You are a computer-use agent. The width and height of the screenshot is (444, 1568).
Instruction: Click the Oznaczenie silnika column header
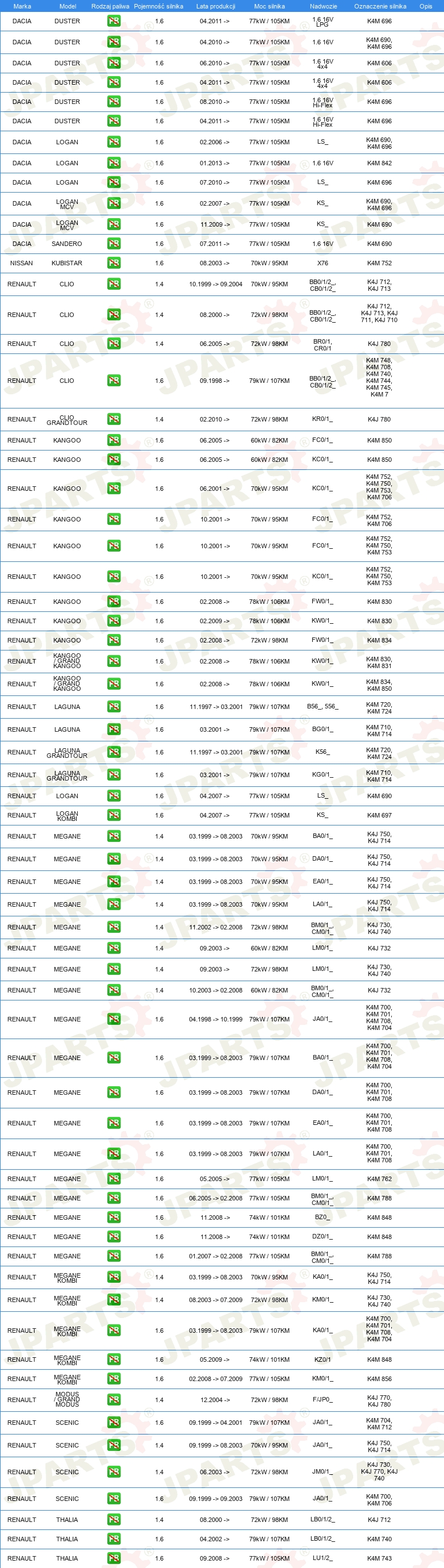380,6
